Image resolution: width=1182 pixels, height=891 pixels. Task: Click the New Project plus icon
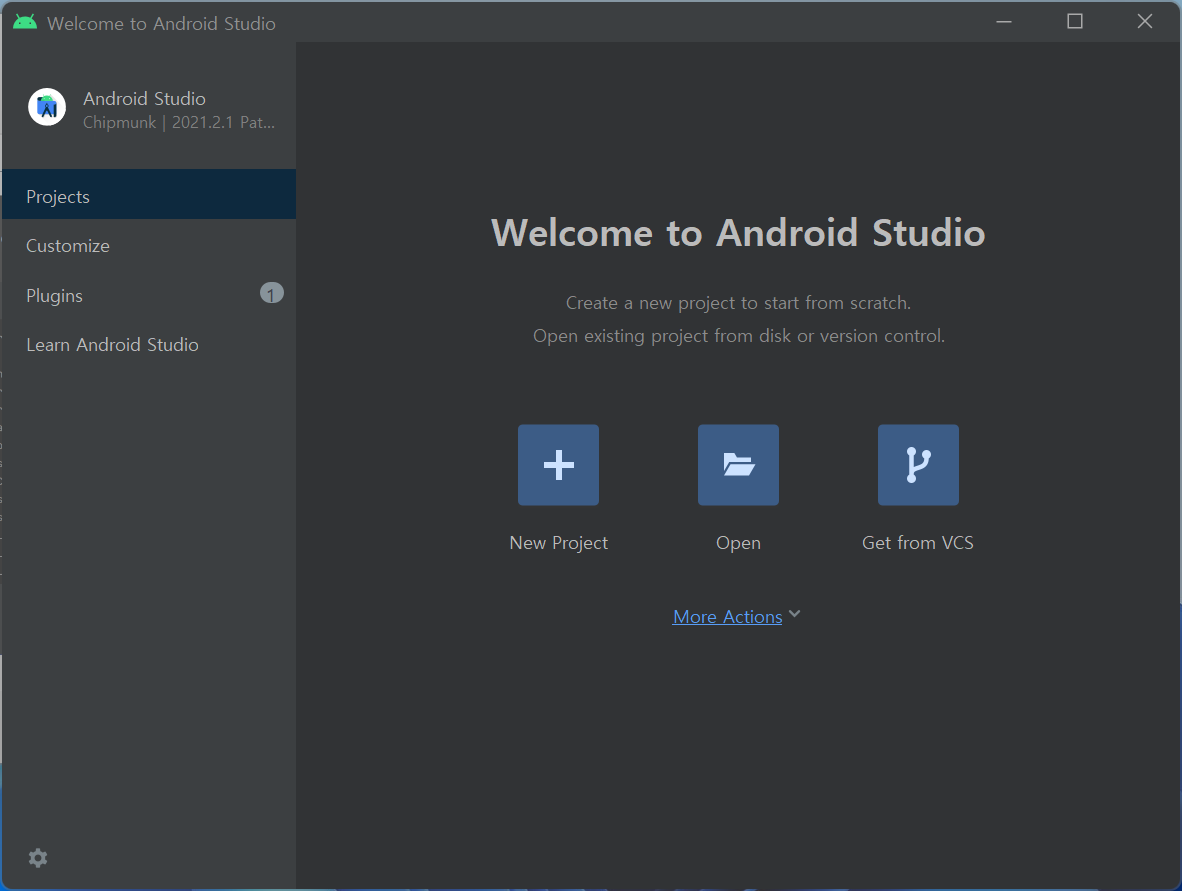558,465
